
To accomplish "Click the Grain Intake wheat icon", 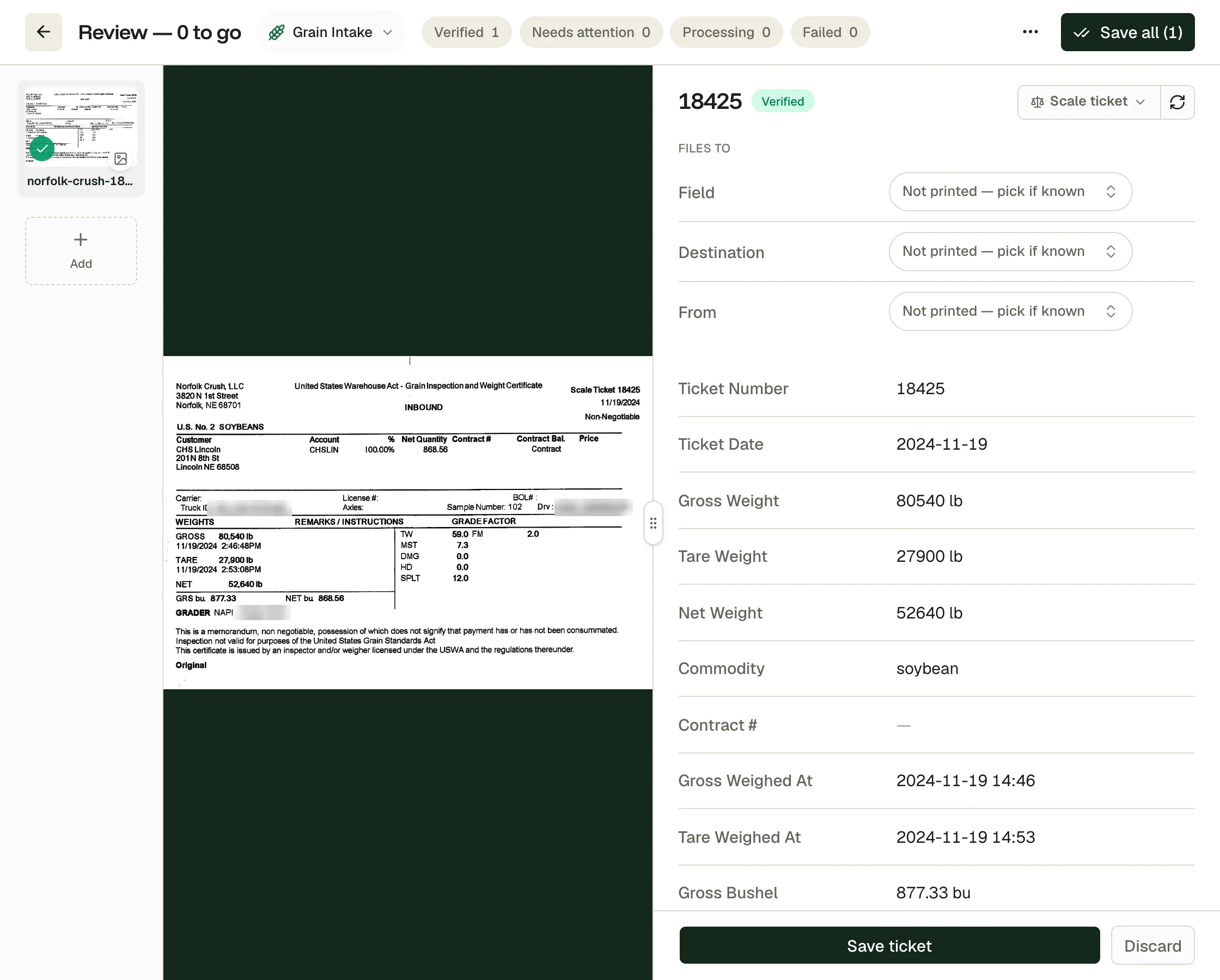I will pyautogui.click(x=276, y=32).
